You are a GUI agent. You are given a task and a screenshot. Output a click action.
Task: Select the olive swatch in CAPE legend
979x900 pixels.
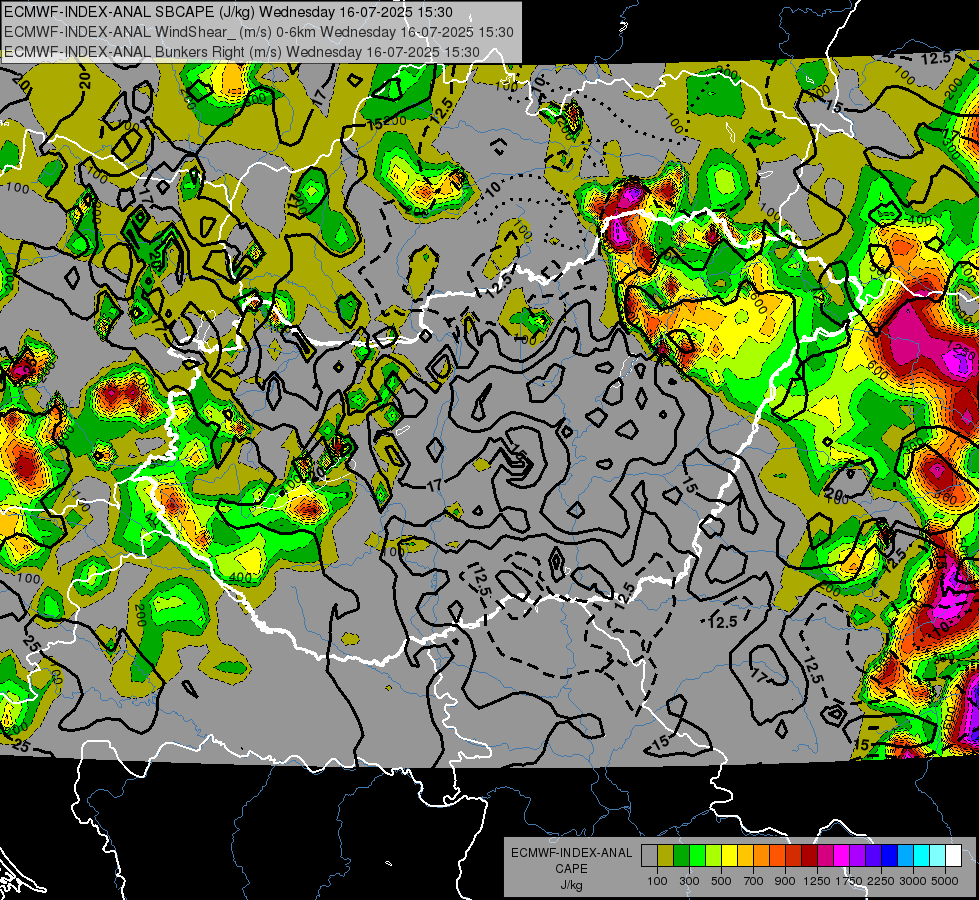pos(666,855)
